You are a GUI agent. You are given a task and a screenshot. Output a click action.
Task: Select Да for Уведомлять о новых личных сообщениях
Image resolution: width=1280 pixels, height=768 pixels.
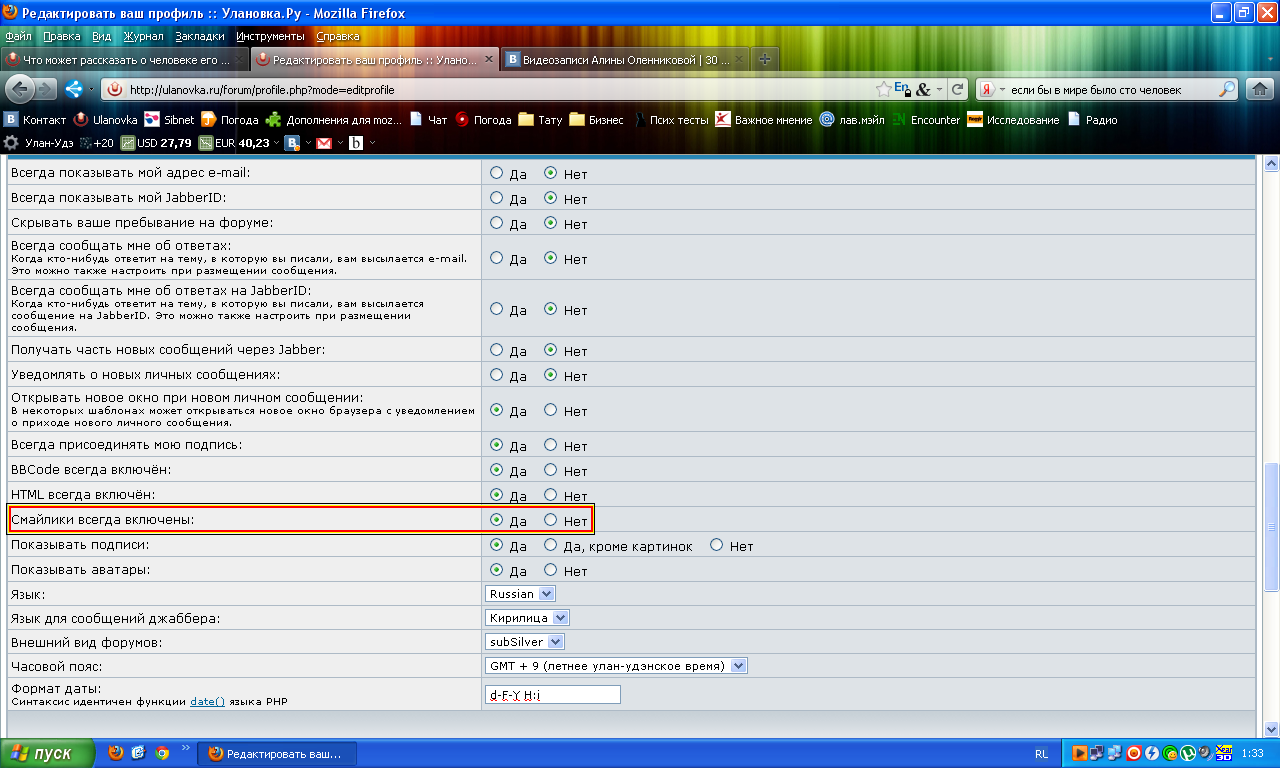click(497, 375)
